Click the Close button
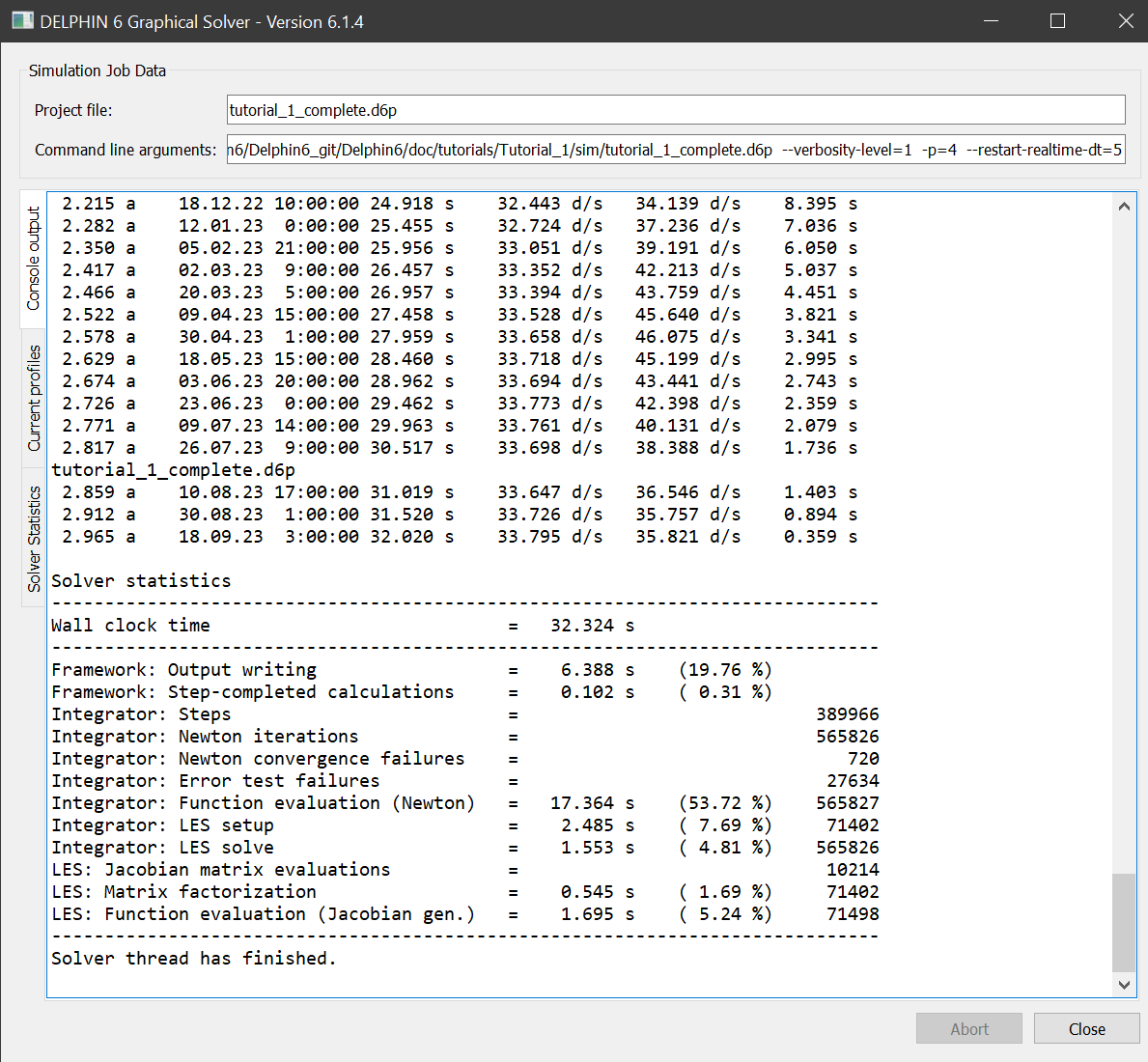This screenshot has width=1148, height=1062. coord(1086,1028)
